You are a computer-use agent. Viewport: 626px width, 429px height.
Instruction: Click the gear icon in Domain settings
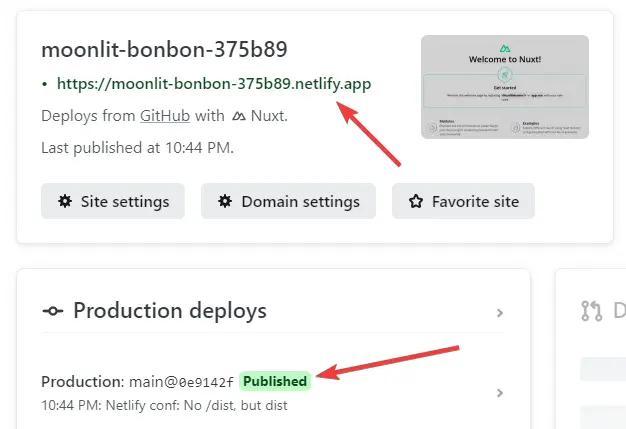[x=225, y=201]
